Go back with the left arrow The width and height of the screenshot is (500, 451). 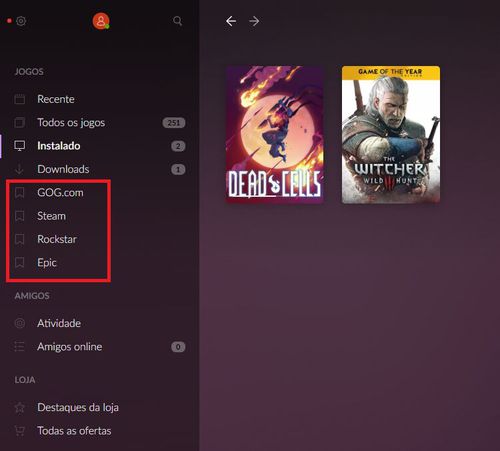(x=231, y=21)
